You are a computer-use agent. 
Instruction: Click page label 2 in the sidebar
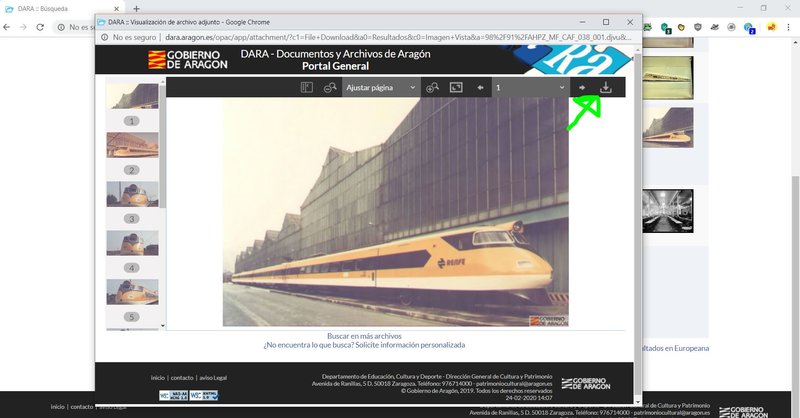[132, 170]
